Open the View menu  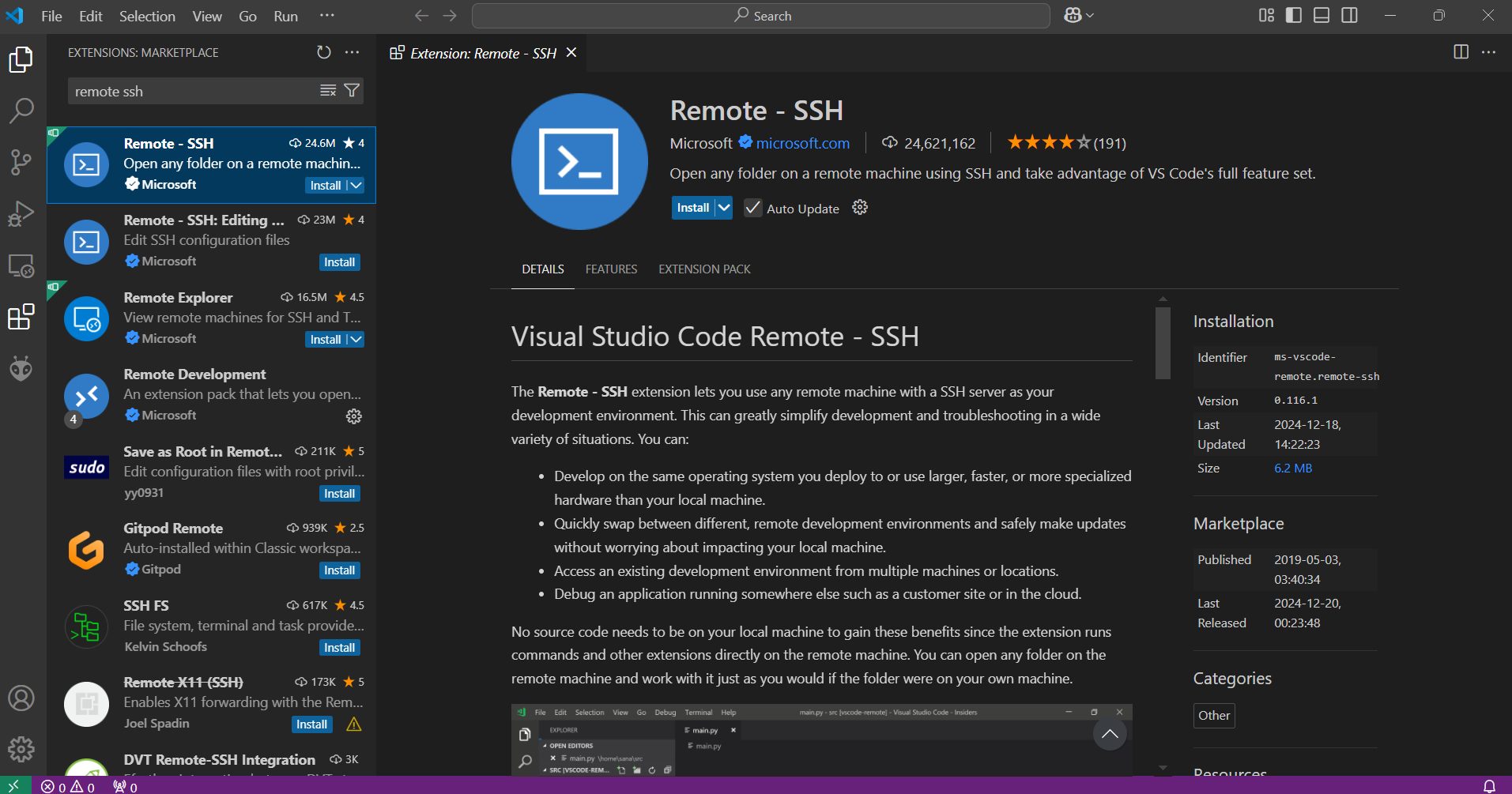[x=207, y=16]
